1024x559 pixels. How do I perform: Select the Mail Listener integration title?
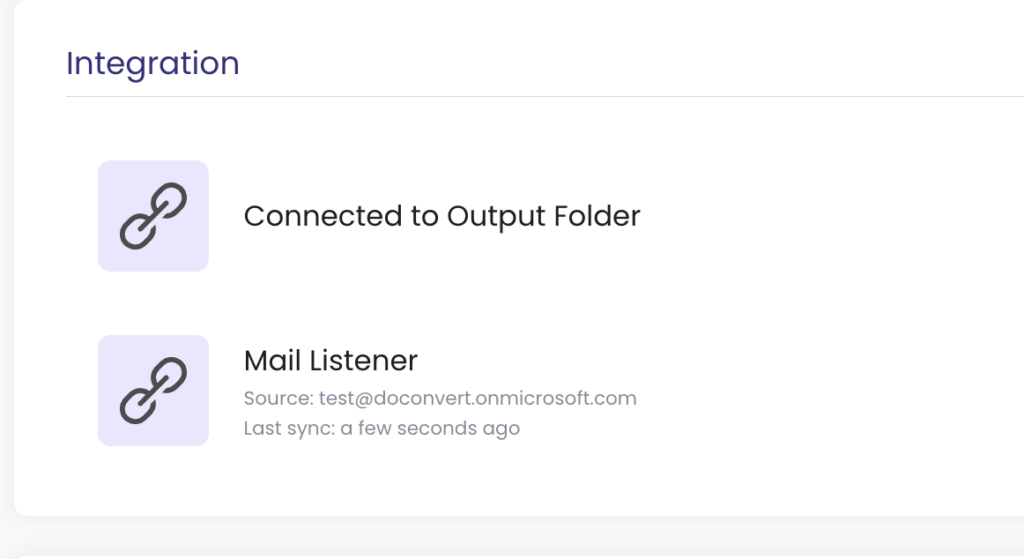[330, 360]
